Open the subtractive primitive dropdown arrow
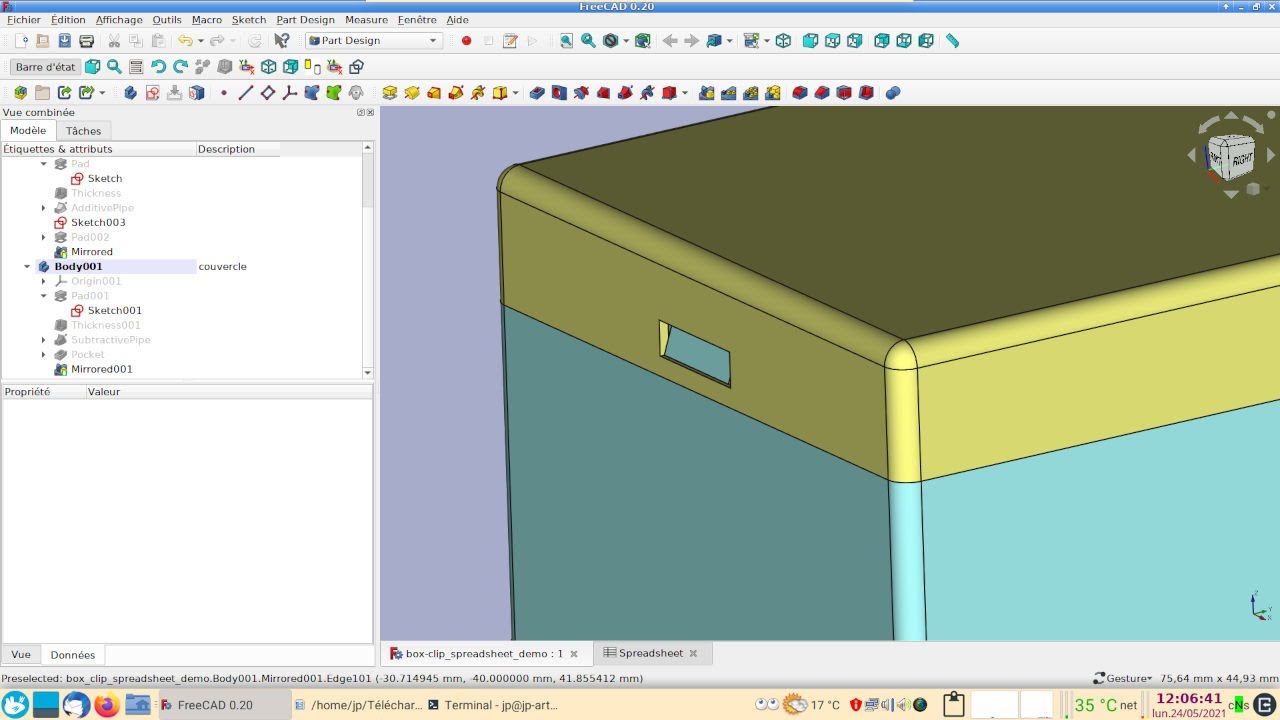The width and height of the screenshot is (1280, 720). [685, 93]
